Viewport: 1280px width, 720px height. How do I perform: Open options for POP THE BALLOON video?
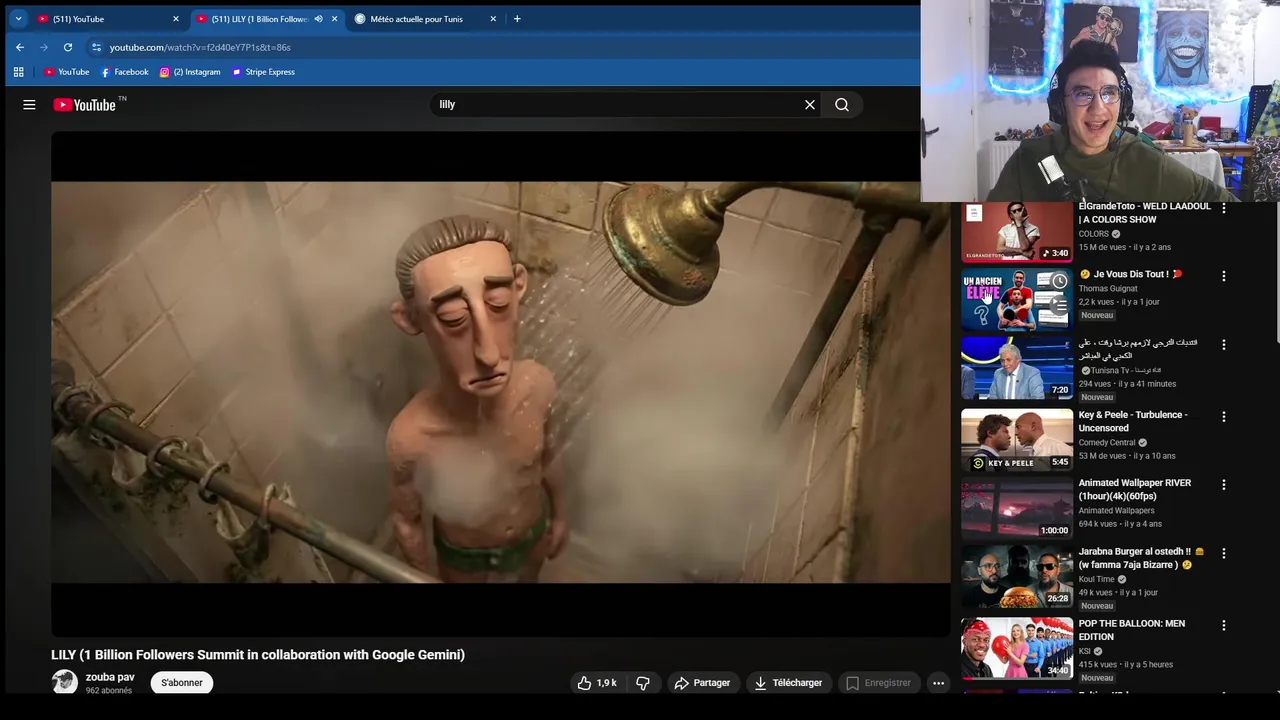click(1223, 625)
